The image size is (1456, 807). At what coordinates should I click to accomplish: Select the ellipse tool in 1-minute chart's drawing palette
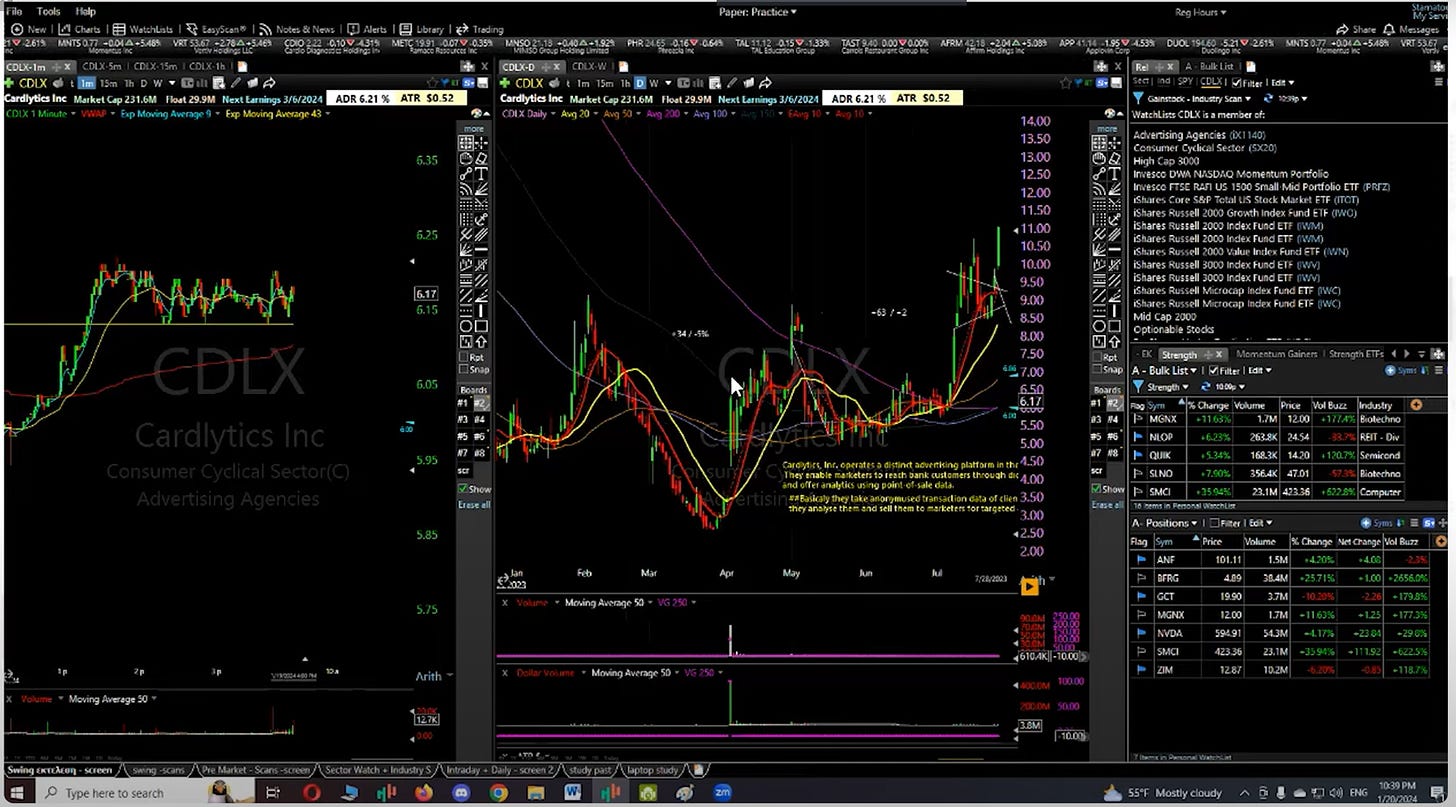click(x=465, y=326)
